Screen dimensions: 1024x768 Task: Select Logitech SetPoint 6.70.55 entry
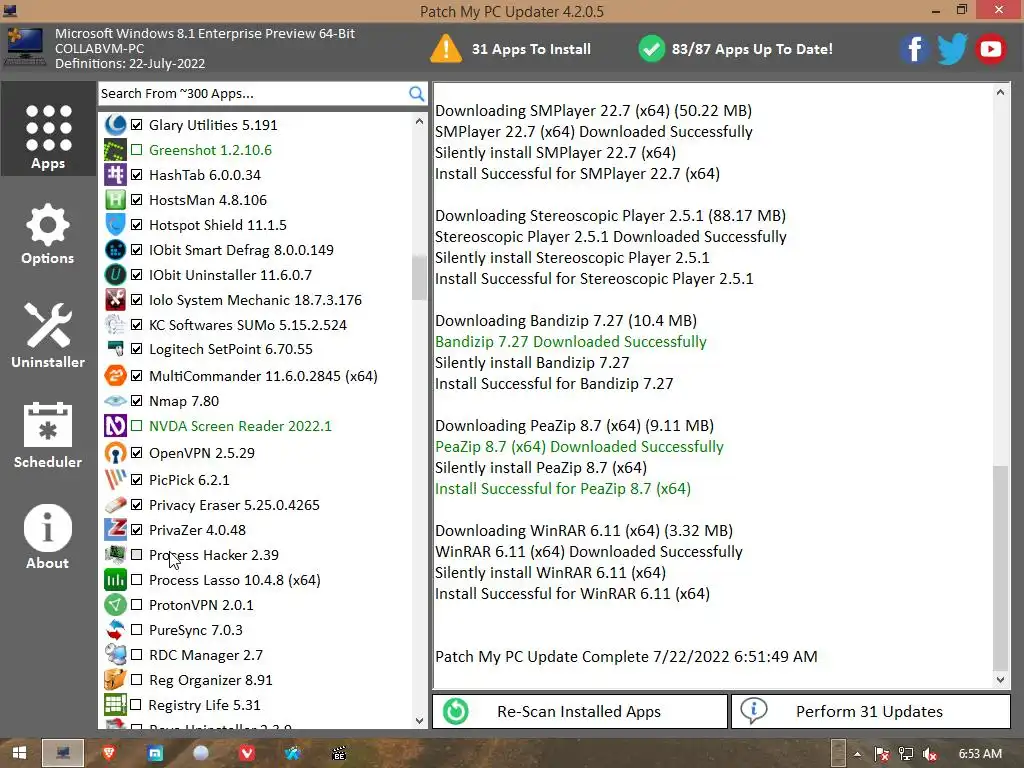click(231, 349)
